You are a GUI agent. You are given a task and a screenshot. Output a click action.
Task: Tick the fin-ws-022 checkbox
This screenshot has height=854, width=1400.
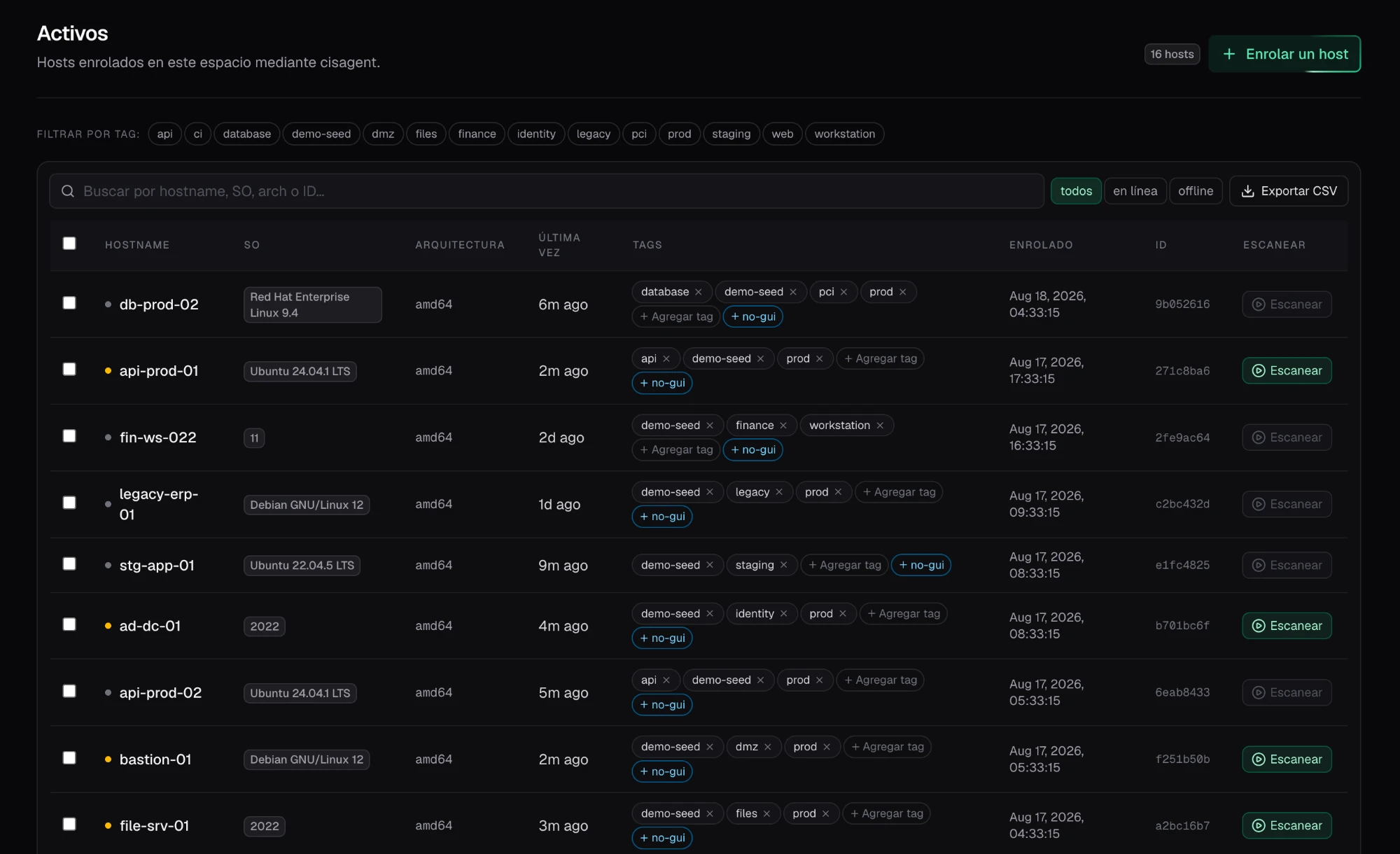(69, 436)
